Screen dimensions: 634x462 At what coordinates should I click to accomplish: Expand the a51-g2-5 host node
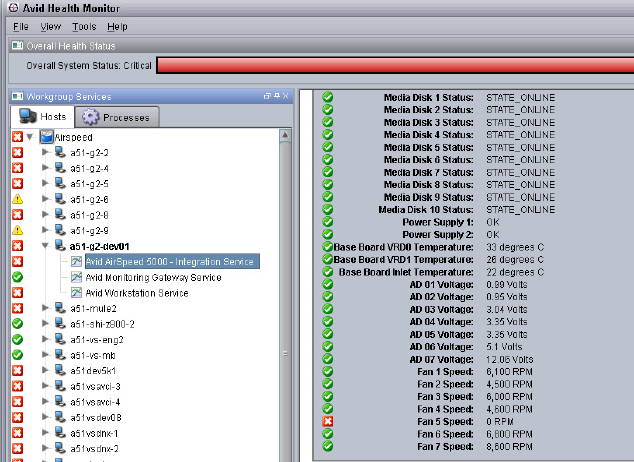(45, 184)
